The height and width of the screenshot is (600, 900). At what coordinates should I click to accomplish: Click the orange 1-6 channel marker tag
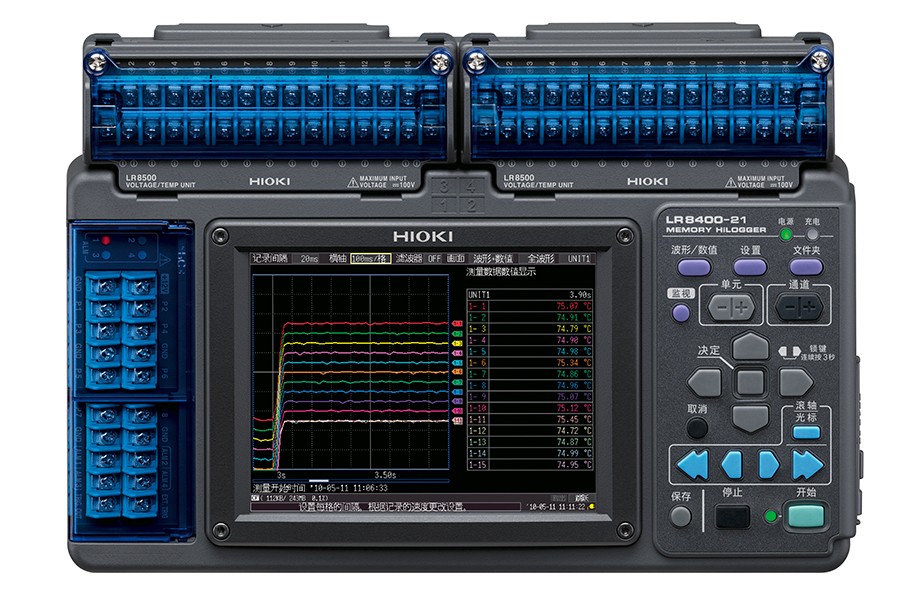tap(457, 373)
